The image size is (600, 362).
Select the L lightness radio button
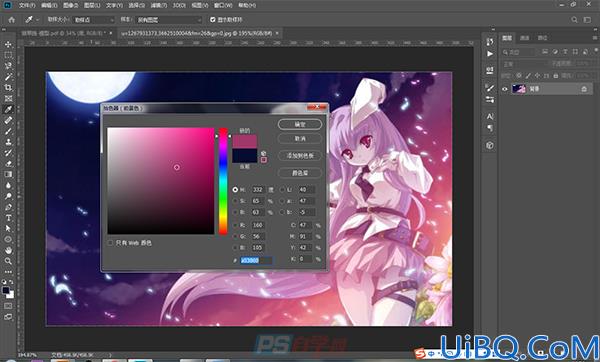282,190
